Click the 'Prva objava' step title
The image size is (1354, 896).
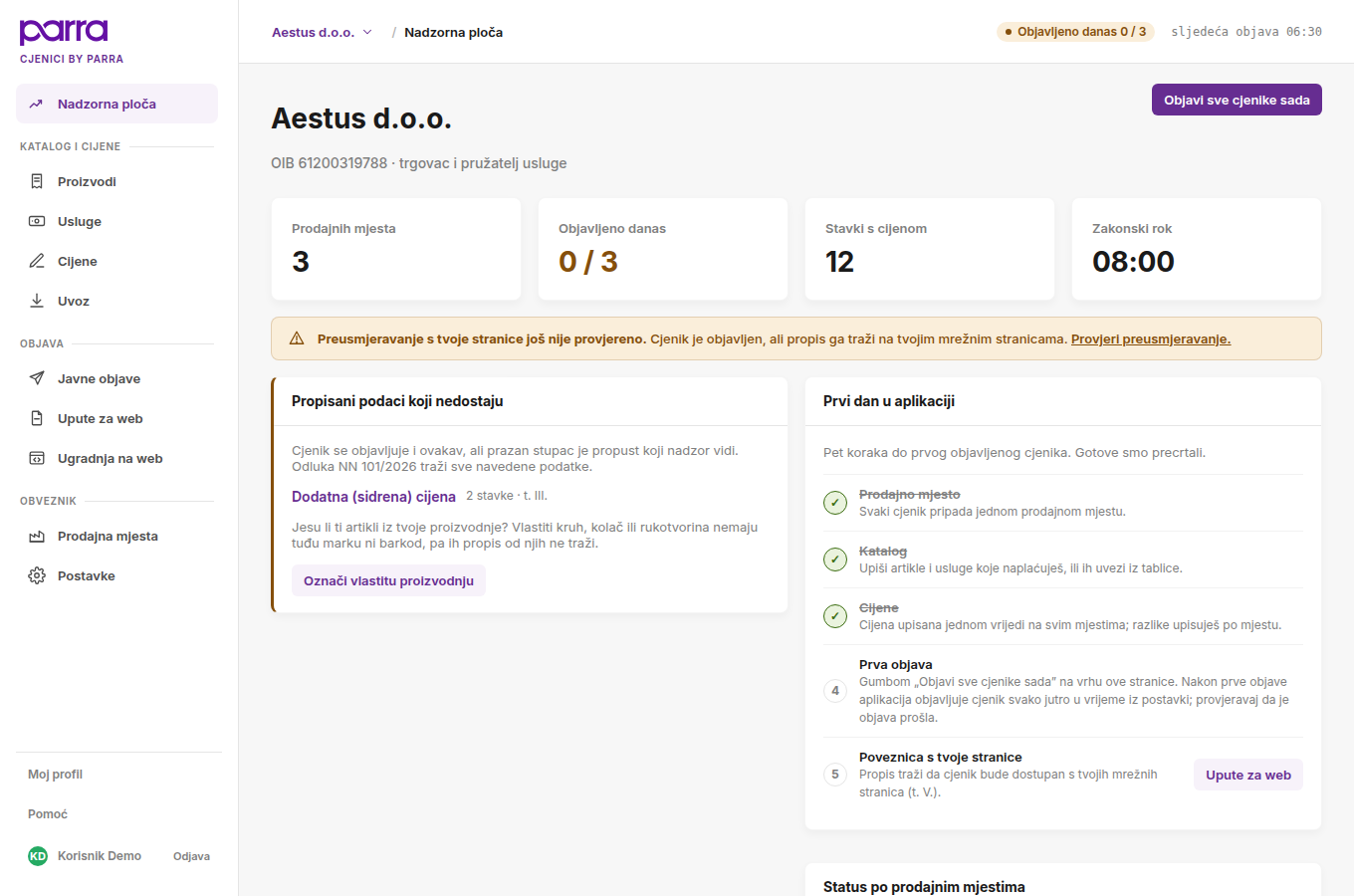coord(896,664)
